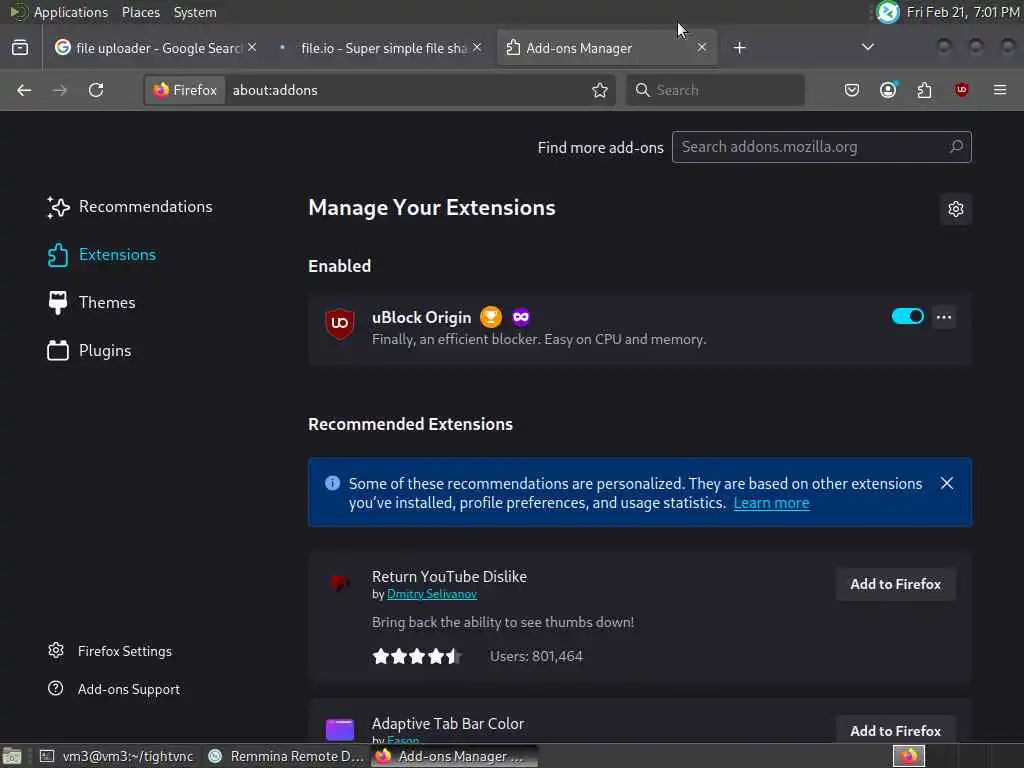Open the Themes category

point(91,303)
